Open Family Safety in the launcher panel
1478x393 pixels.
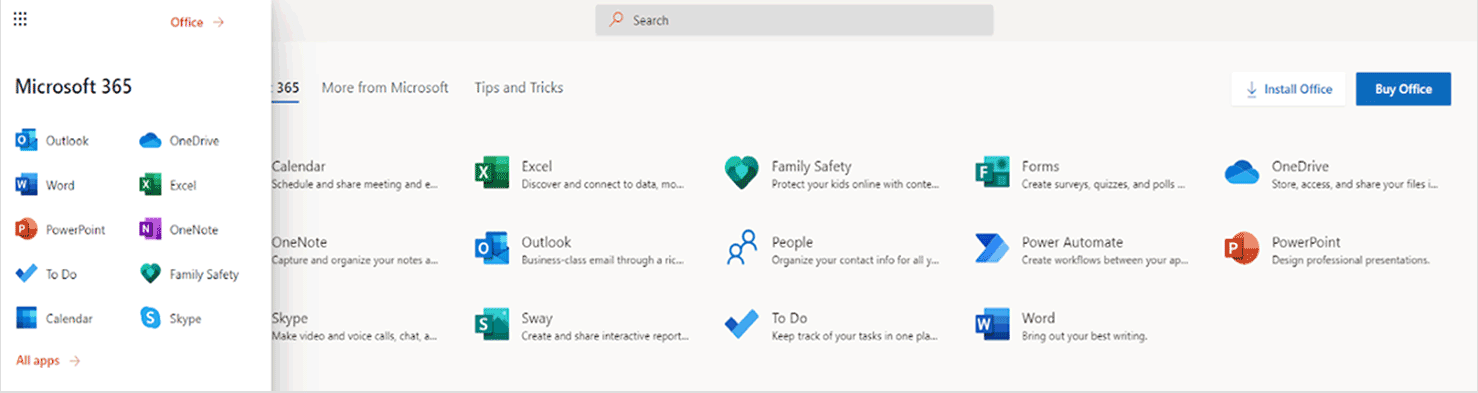190,274
